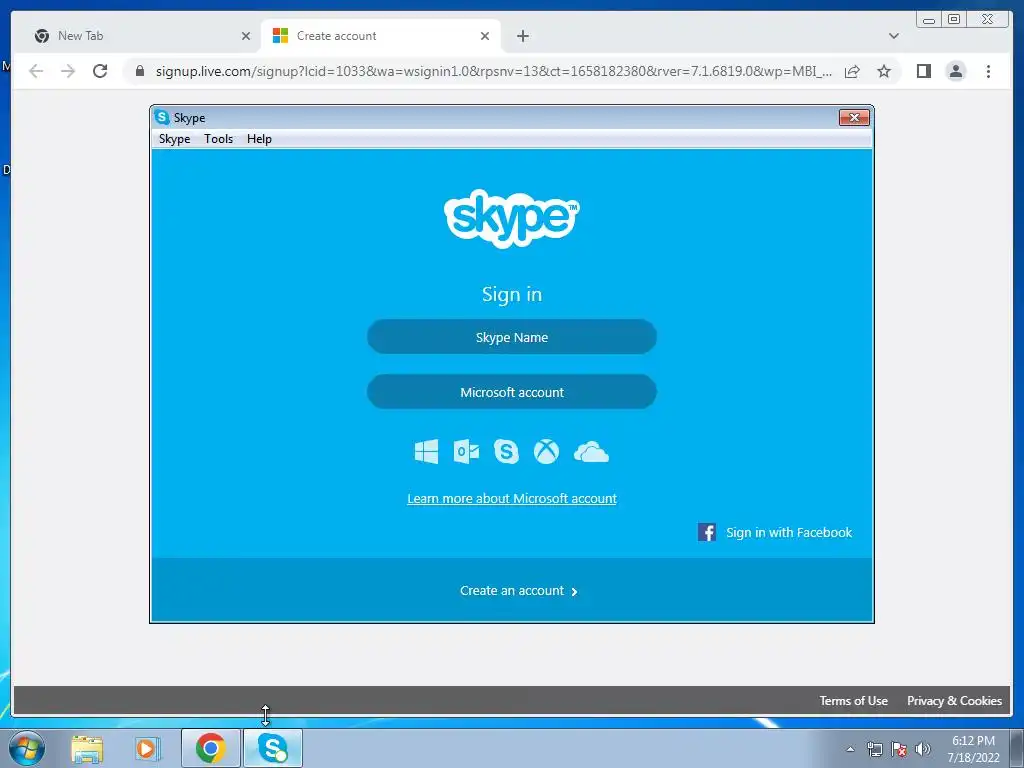
Task: Open Chrome profile avatar
Action: [x=955, y=71]
